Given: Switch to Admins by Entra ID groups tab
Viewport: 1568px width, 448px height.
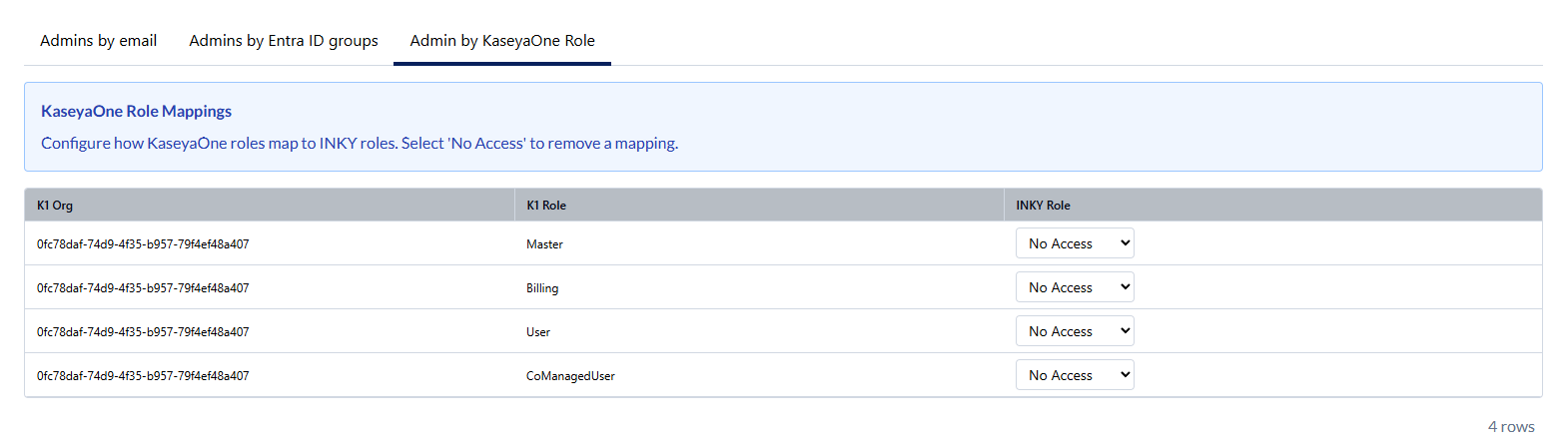Looking at the screenshot, I should (284, 41).
